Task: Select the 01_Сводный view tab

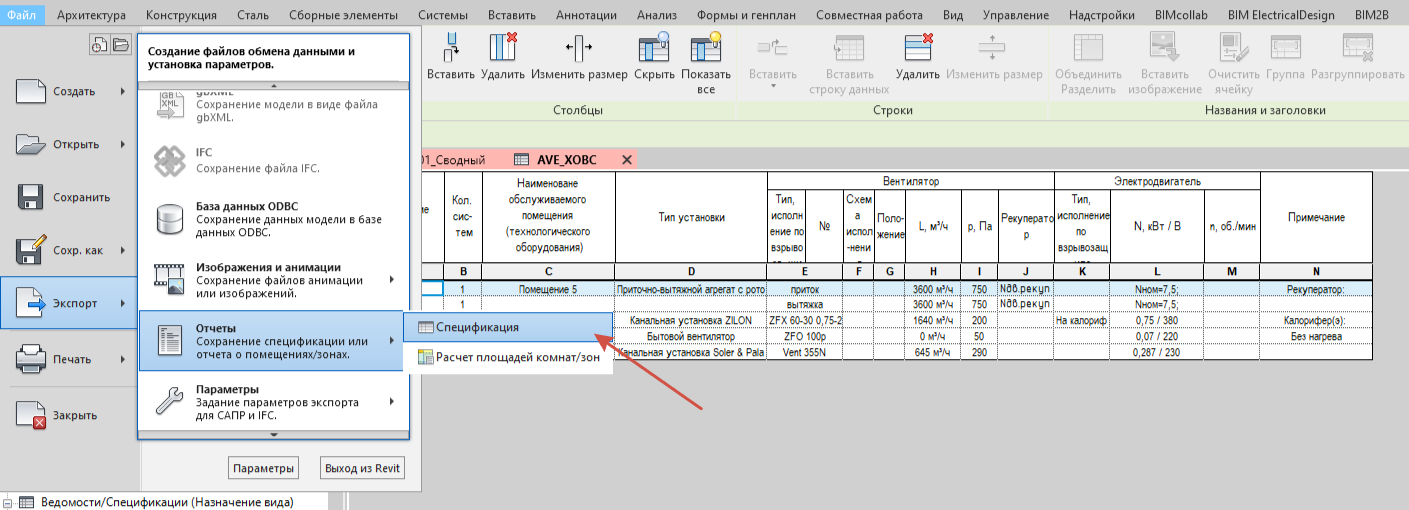Action: coord(455,160)
